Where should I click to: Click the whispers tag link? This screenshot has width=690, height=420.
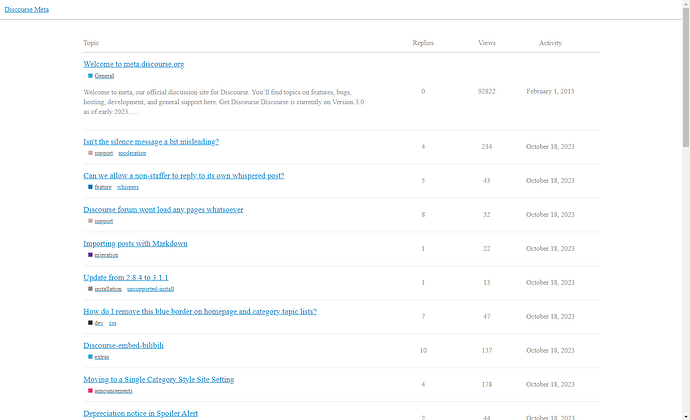click(128, 187)
